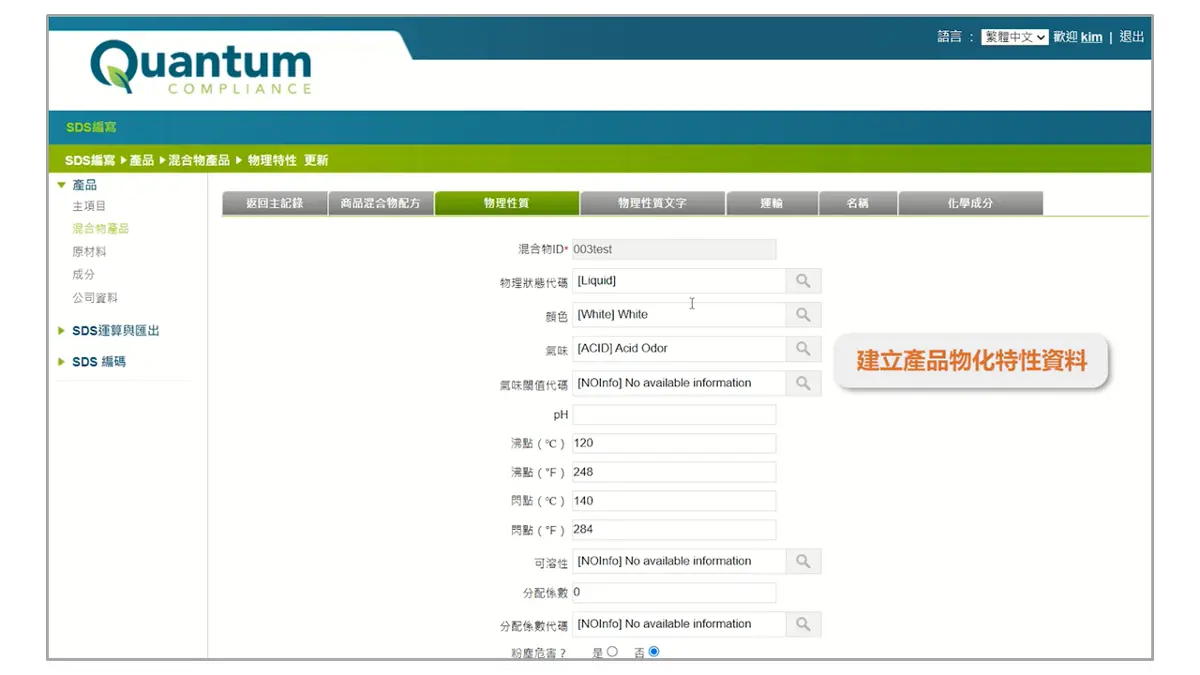Open lookup magnifier for 顏色 field
Screen dimensions: 1200x675
pyautogui.click(x=803, y=315)
